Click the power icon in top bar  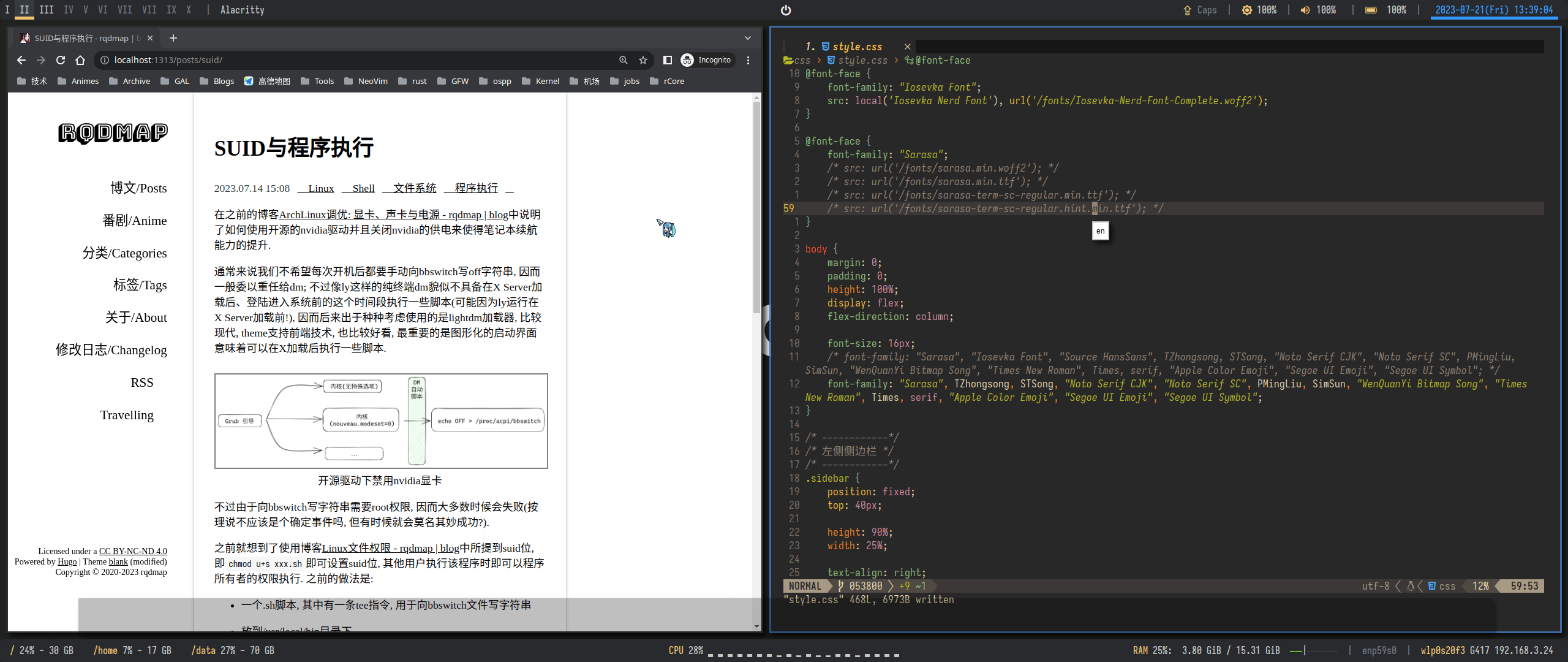pos(786,10)
